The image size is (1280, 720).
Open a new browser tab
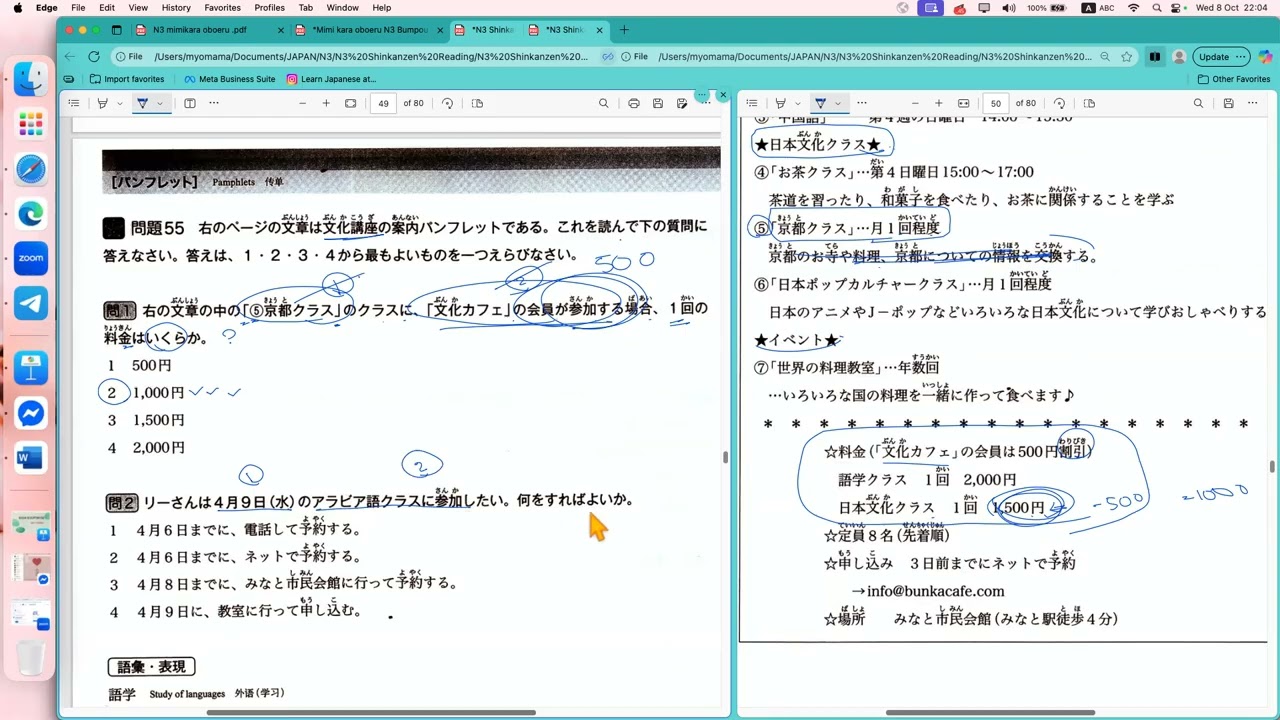pos(624,30)
